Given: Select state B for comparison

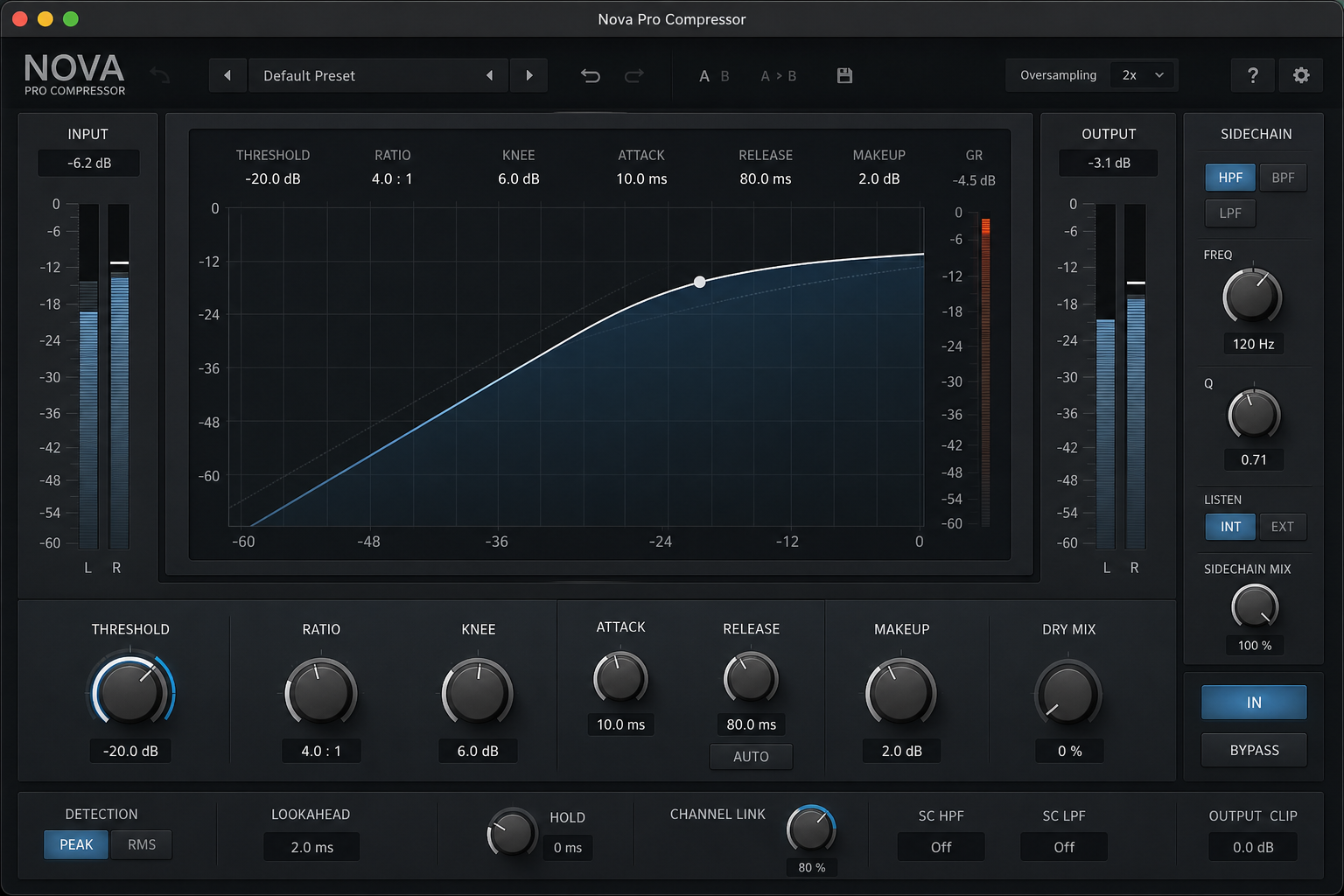Looking at the screenshot, I should pos(724,76).
